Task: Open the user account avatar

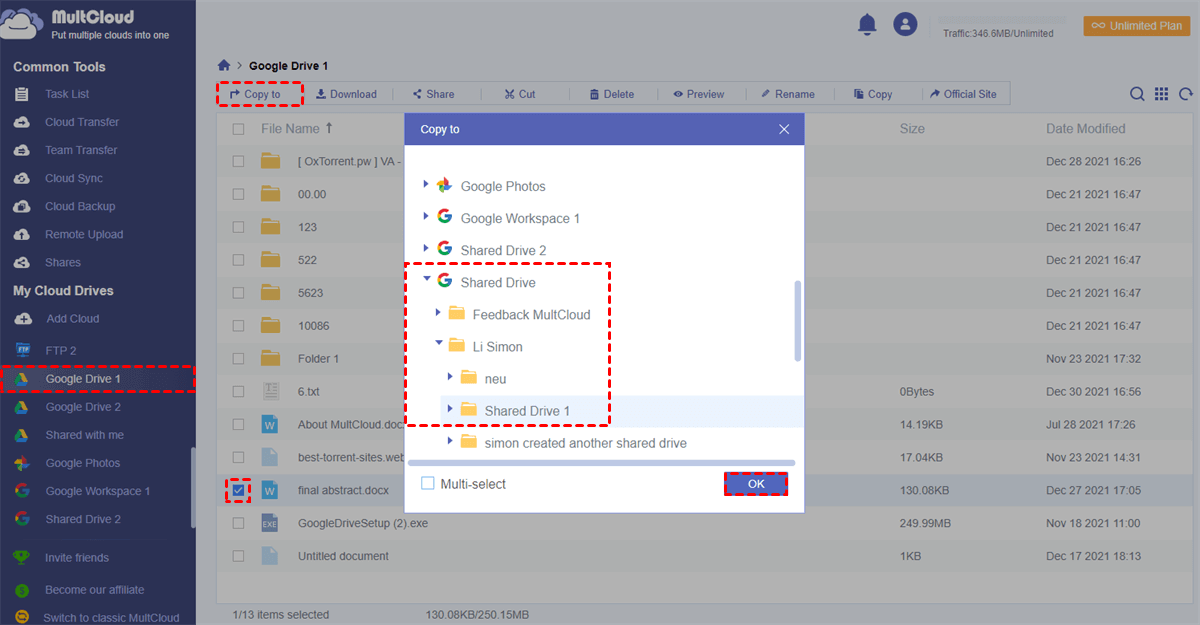Action: pyautogui.click(x=905, y=25)
